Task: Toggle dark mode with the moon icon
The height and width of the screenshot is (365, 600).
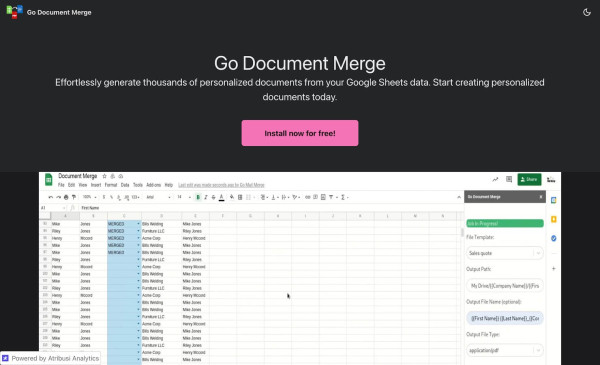Action: (587, 12)
